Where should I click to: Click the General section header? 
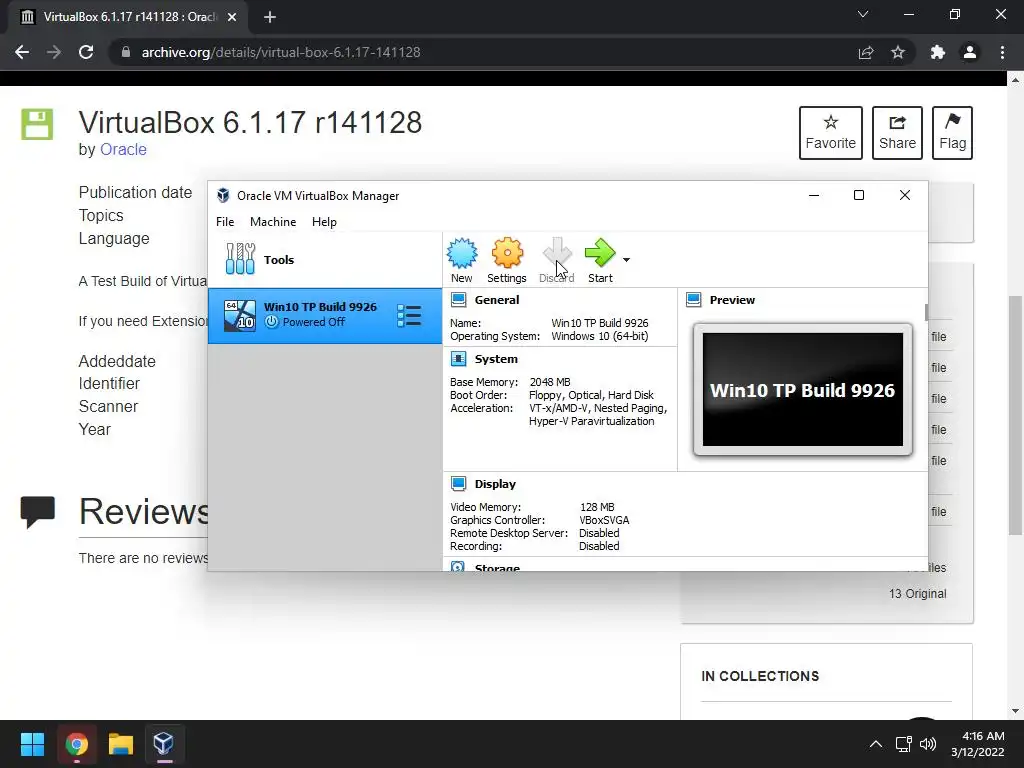pyautogui.click(x=497, y=300)
